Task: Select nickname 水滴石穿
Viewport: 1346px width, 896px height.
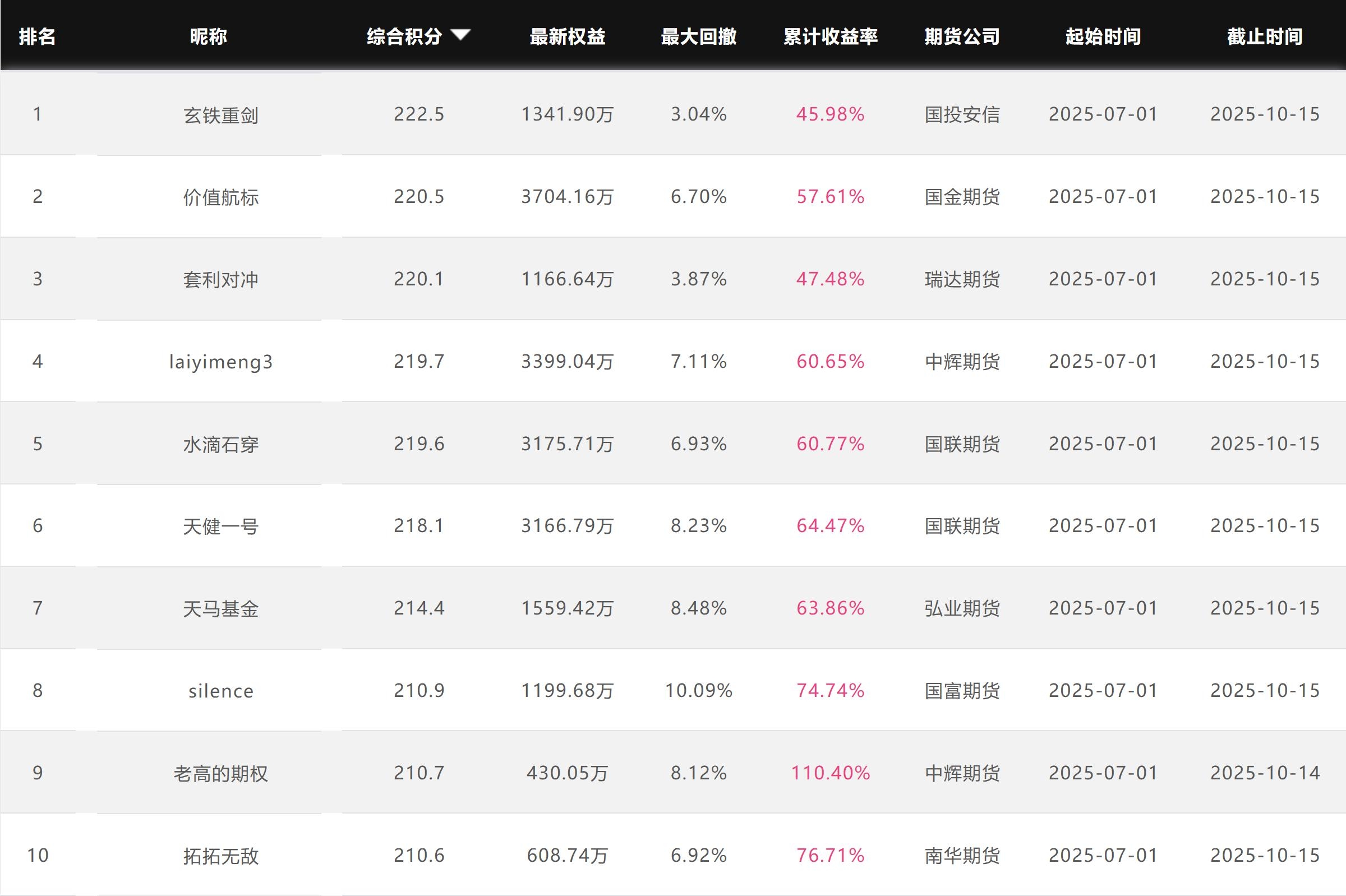Action: (220, 444)
